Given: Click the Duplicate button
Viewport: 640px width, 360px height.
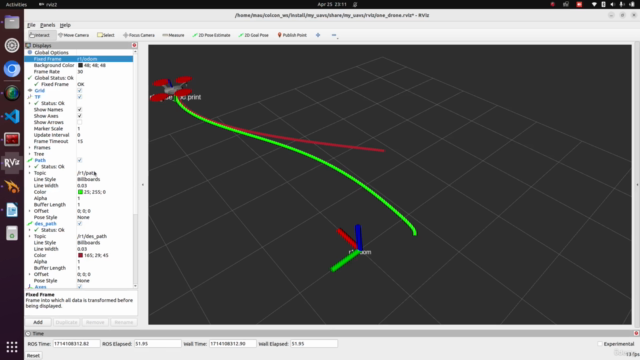Looking at the screenshot, I should pos(66,322).
